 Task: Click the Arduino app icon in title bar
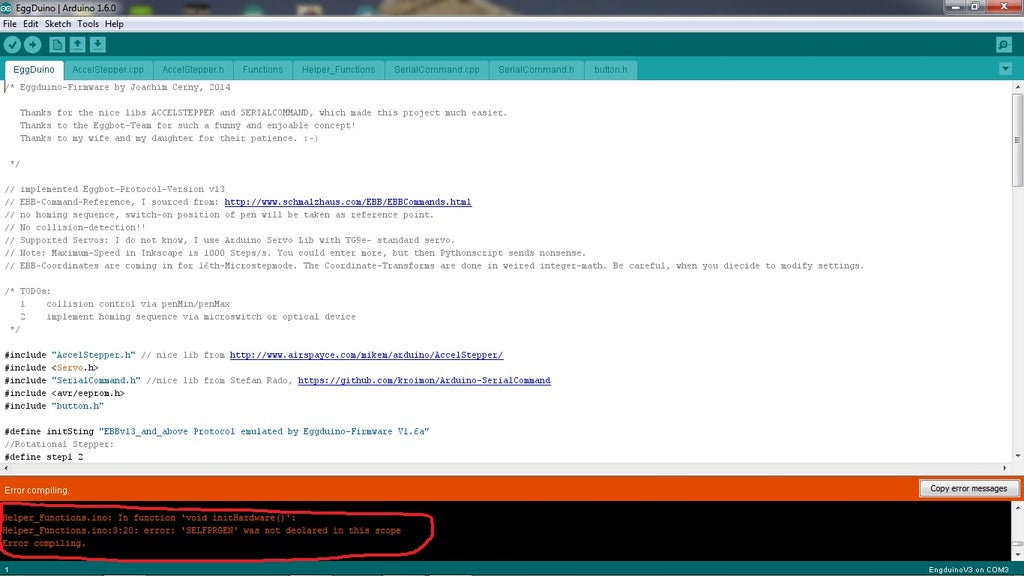(x=7, y=8)
